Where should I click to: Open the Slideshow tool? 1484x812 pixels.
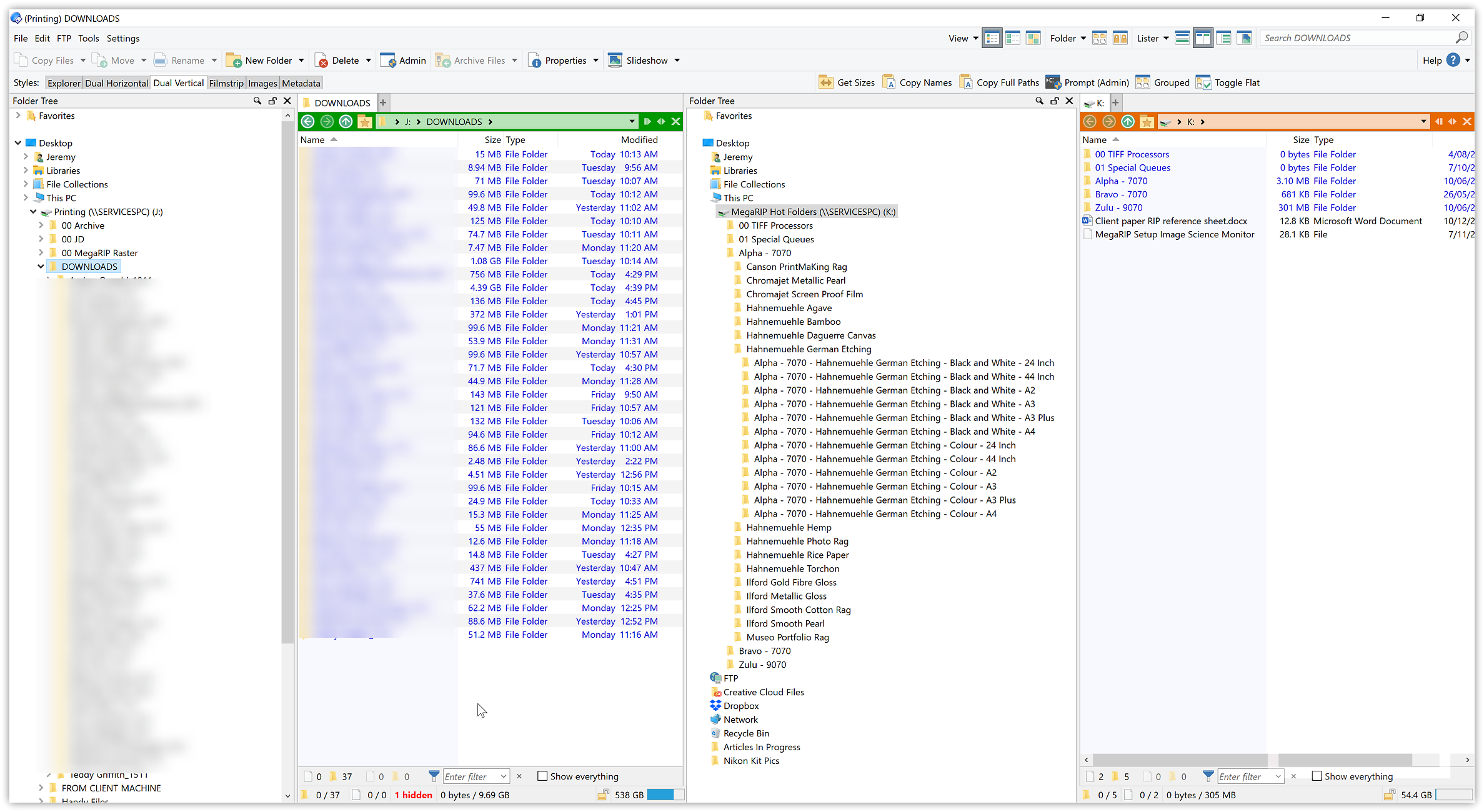point(644,60)
